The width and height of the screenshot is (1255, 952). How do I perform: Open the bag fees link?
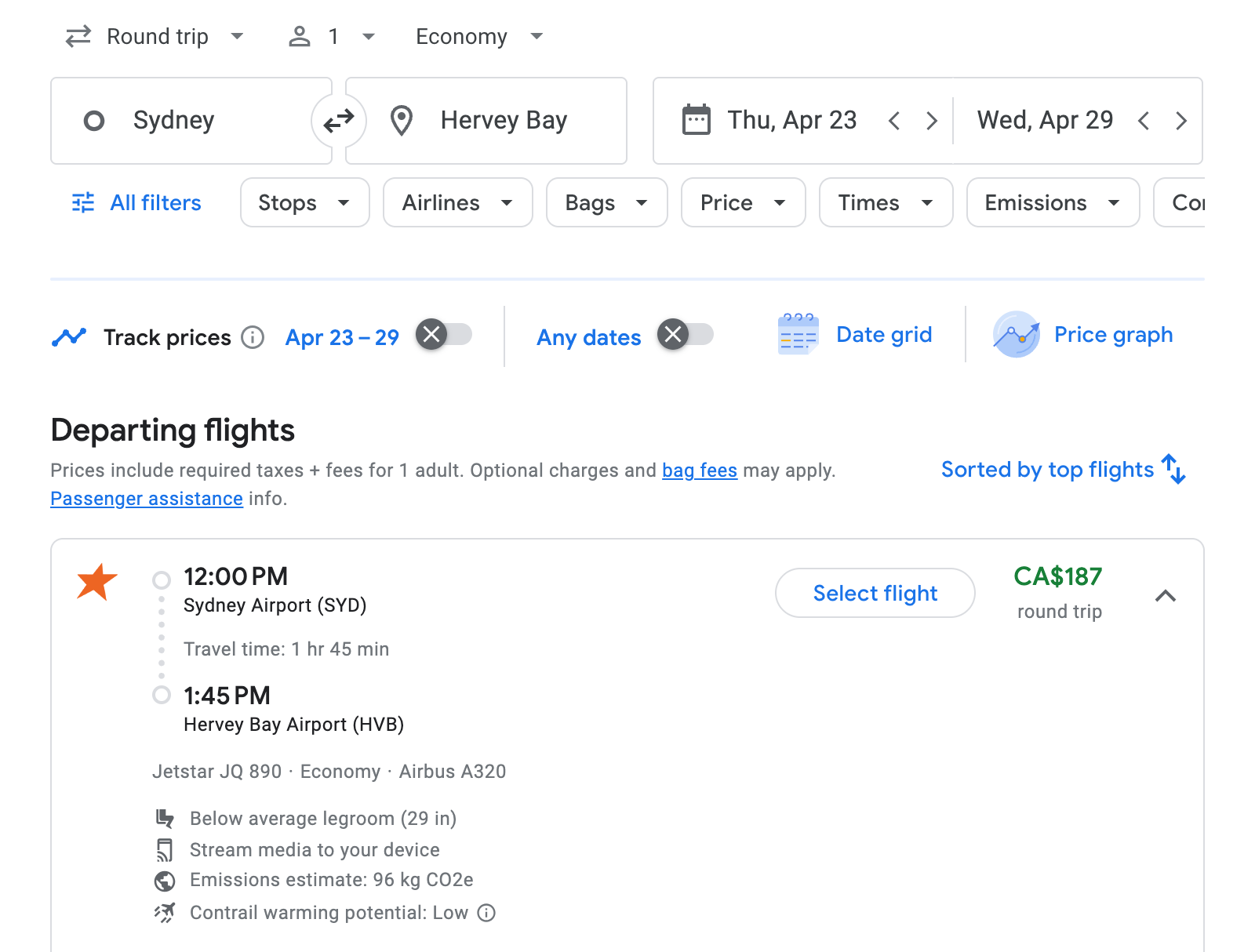point(698,470)
